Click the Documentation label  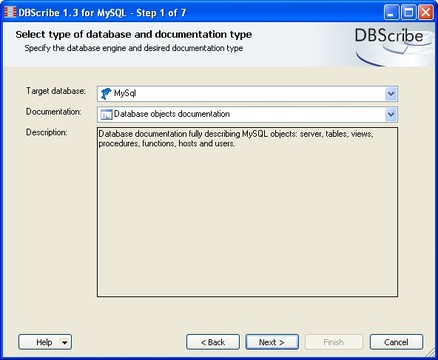pyautogui.click(x=53, y=112)
